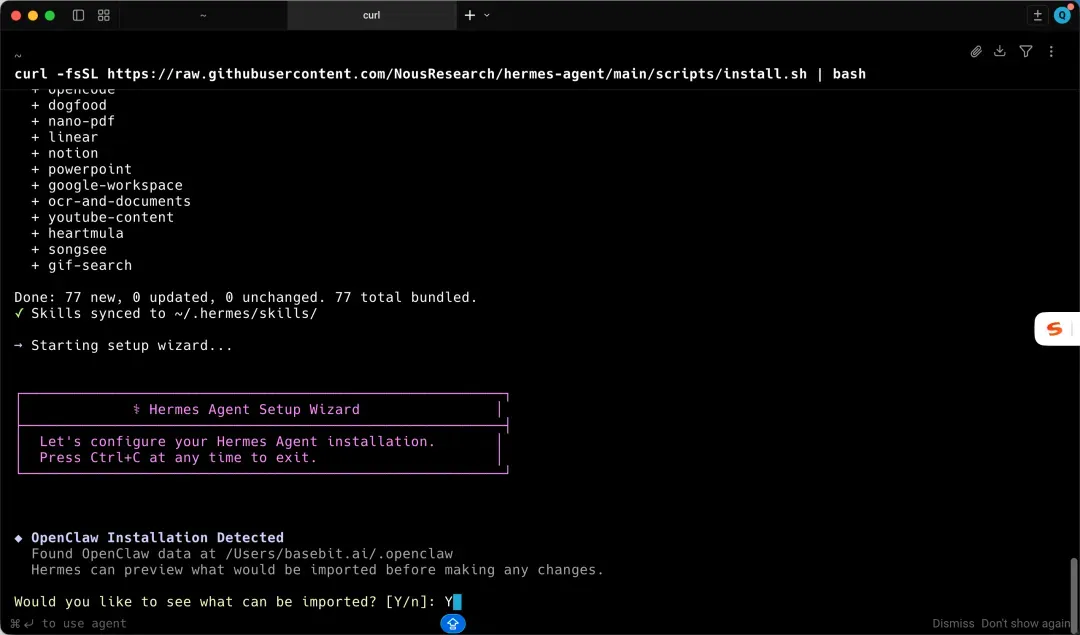
Task: Click the curl install command text
Action: pos(440,74)
